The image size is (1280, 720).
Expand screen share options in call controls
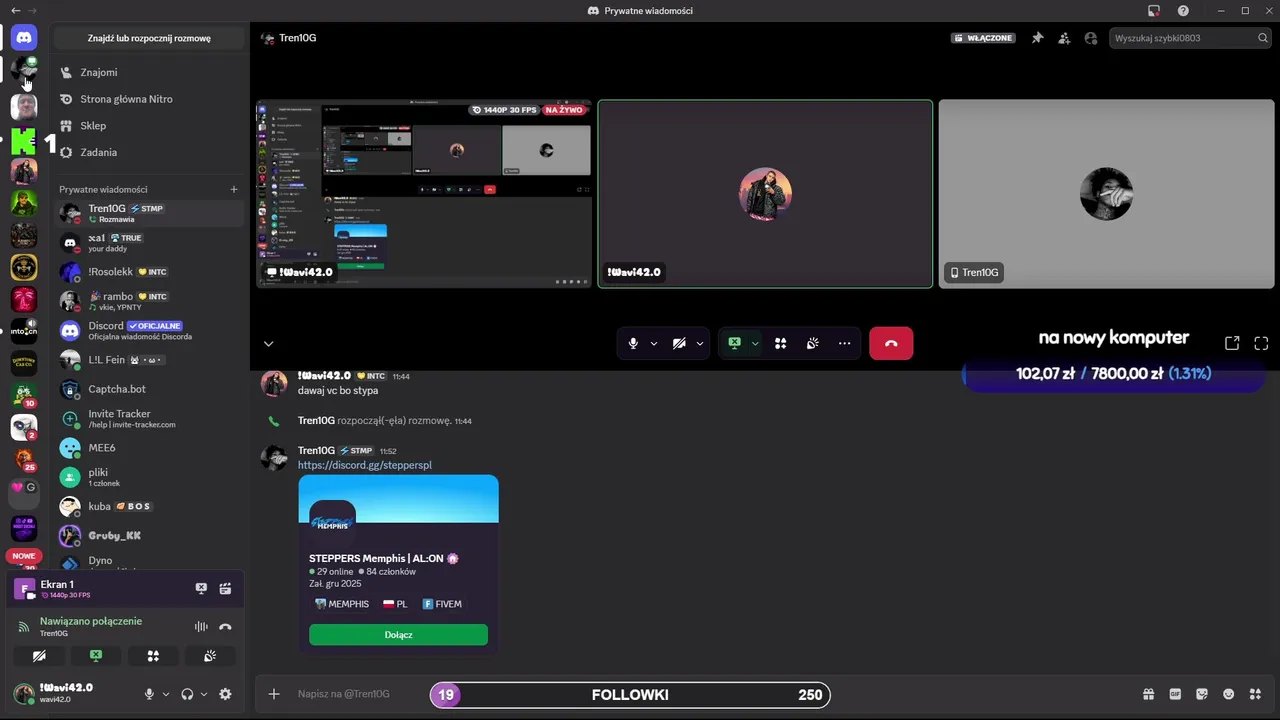(755, 343)
